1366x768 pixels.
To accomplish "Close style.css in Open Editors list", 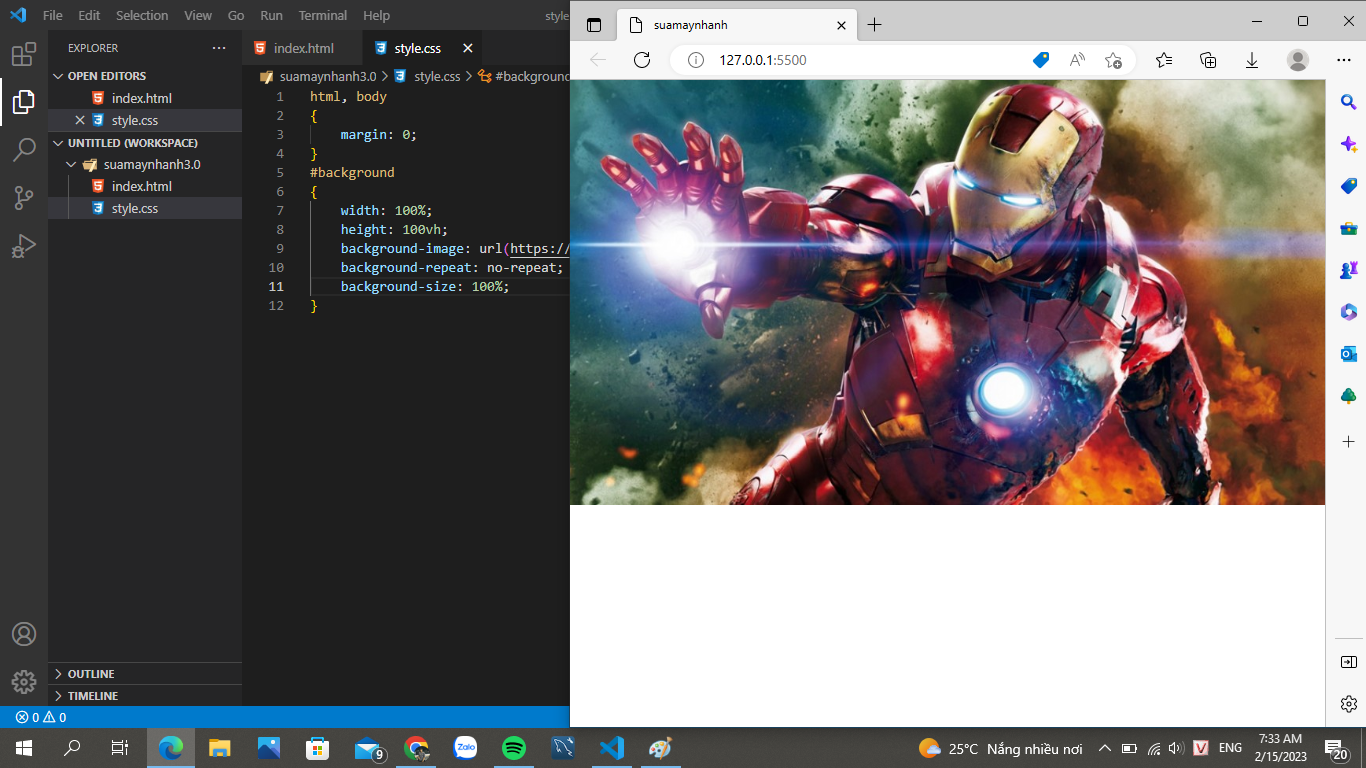I will (x=80, y=120).
